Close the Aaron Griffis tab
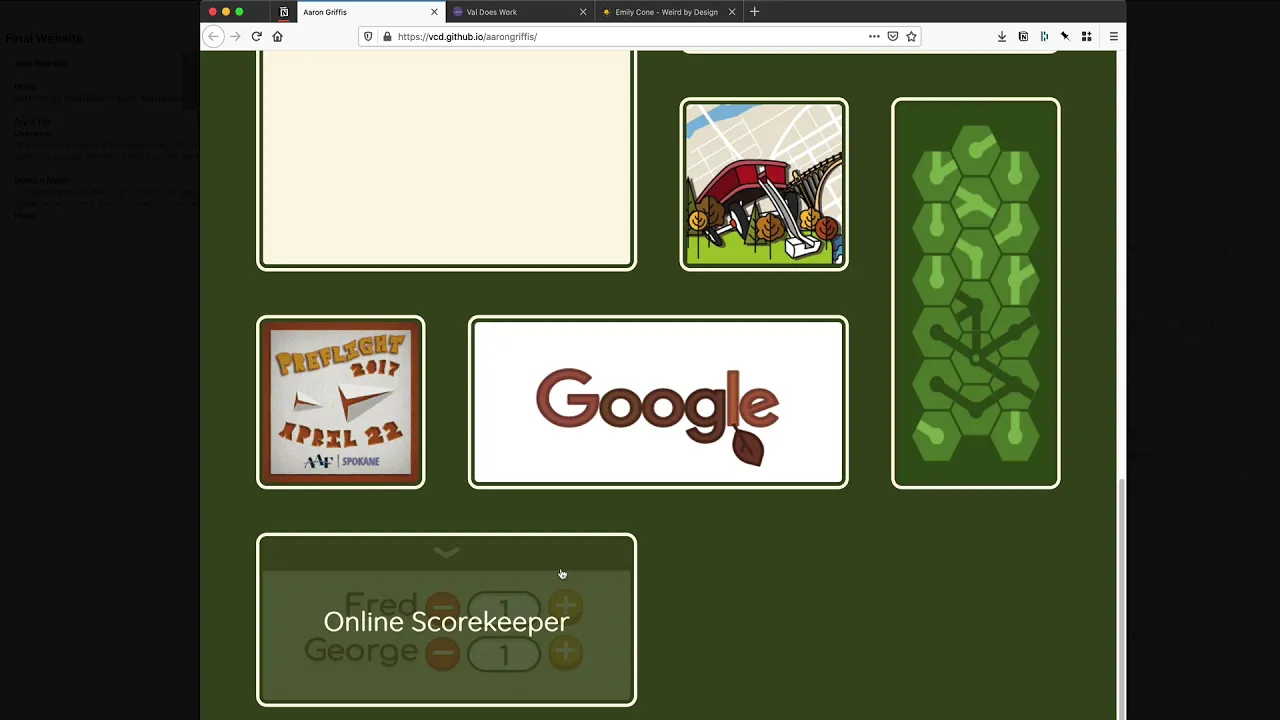The image size is (1280, 720). click(x=434, y=12)
